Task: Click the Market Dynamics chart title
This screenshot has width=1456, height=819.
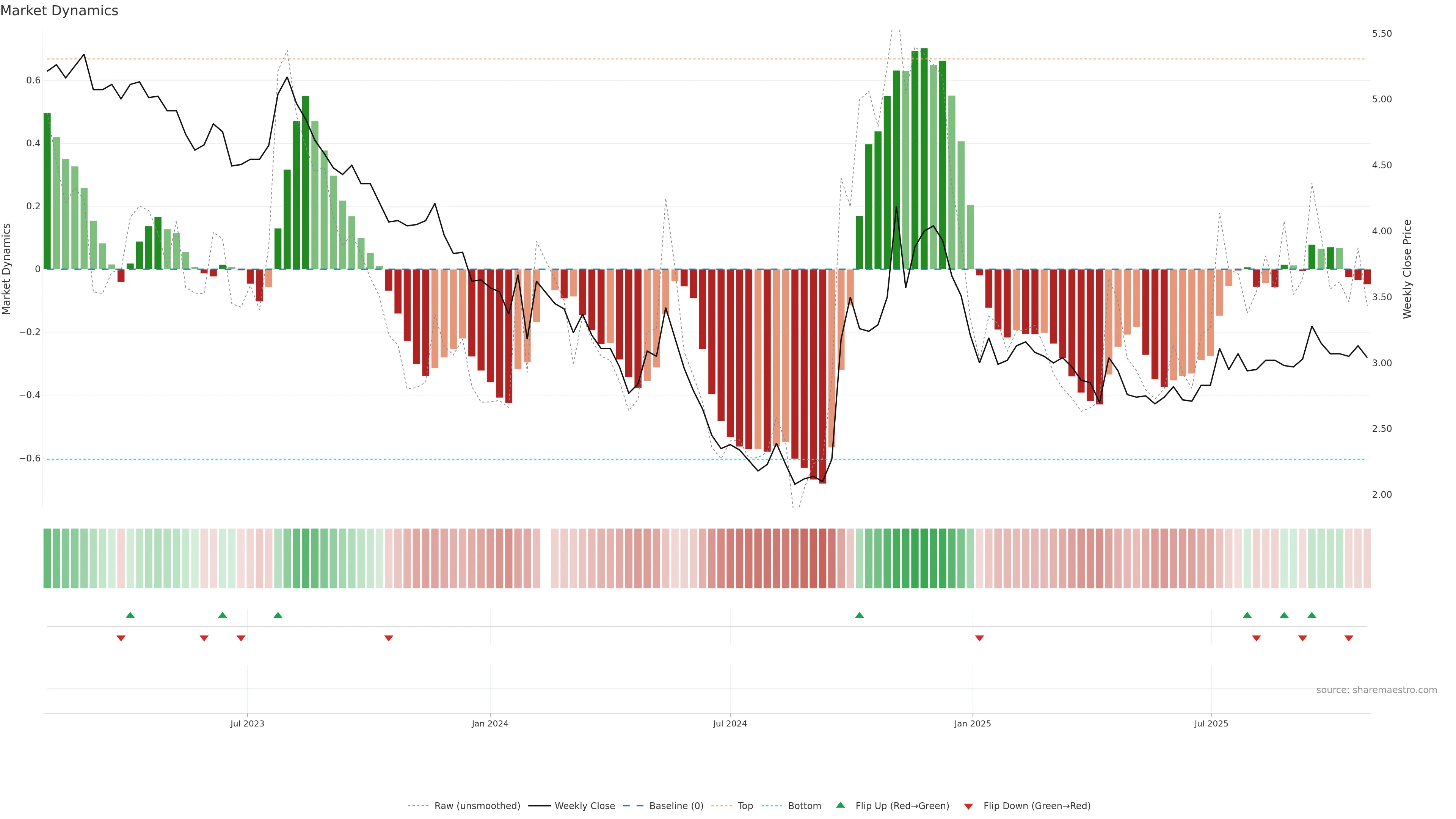Action: [x=60, y=11]
